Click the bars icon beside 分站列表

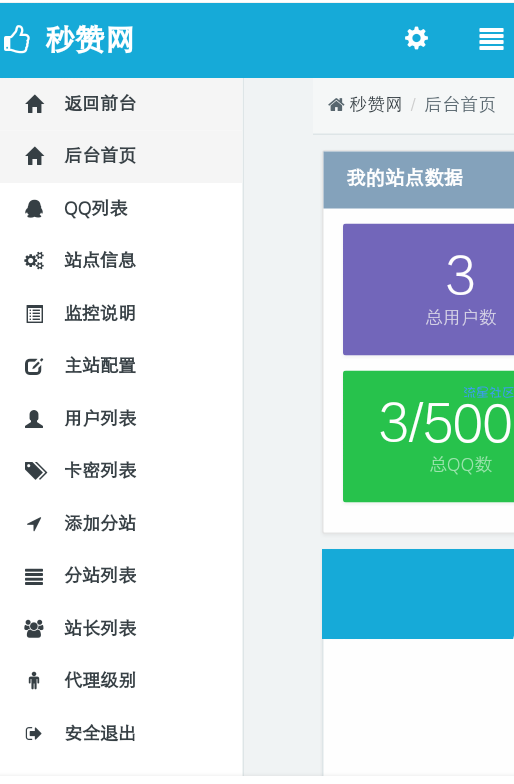34,576
